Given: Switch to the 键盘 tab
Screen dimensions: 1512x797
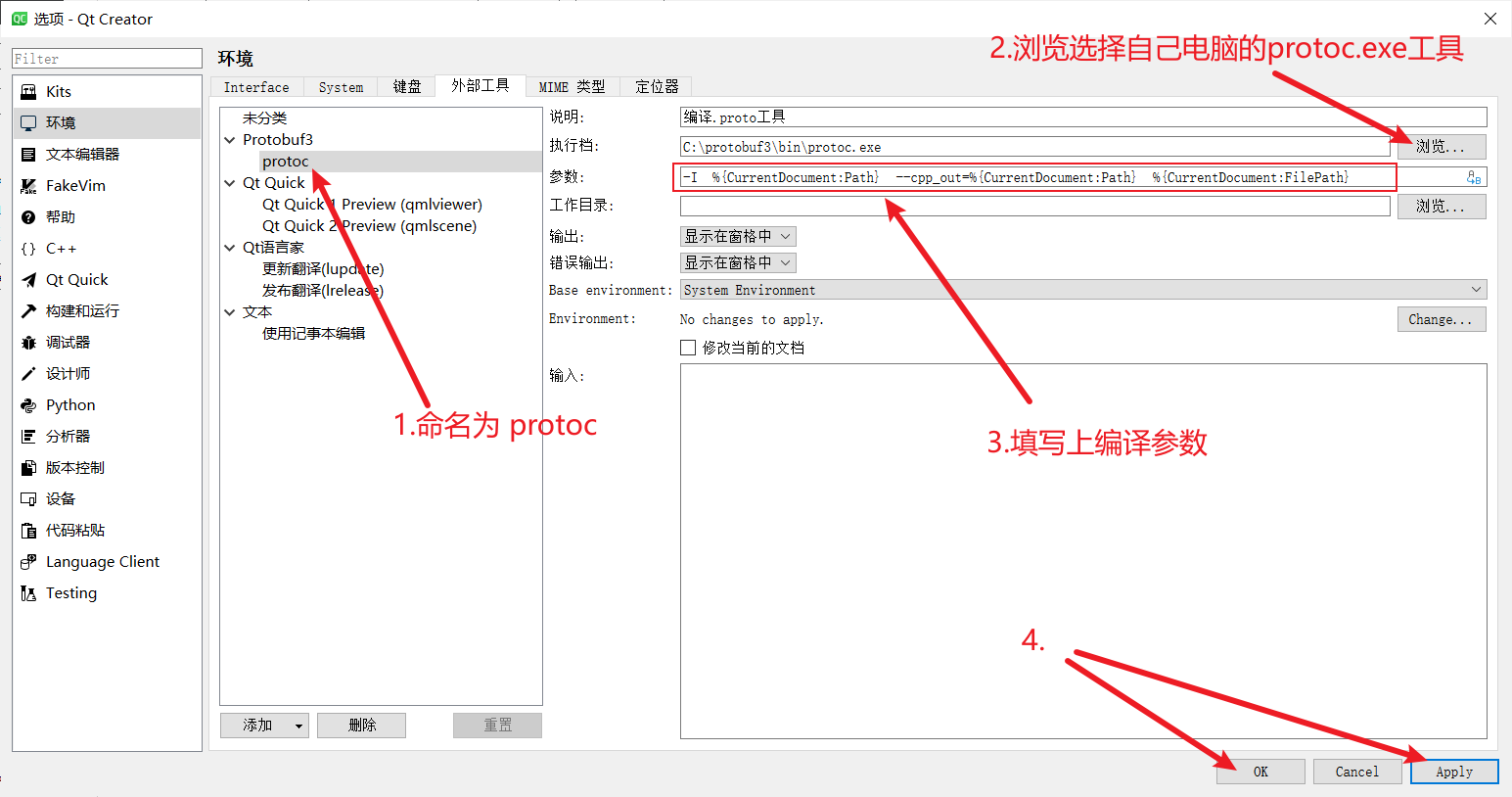Looking at the screenshot, I should click(x=407, y=87).
